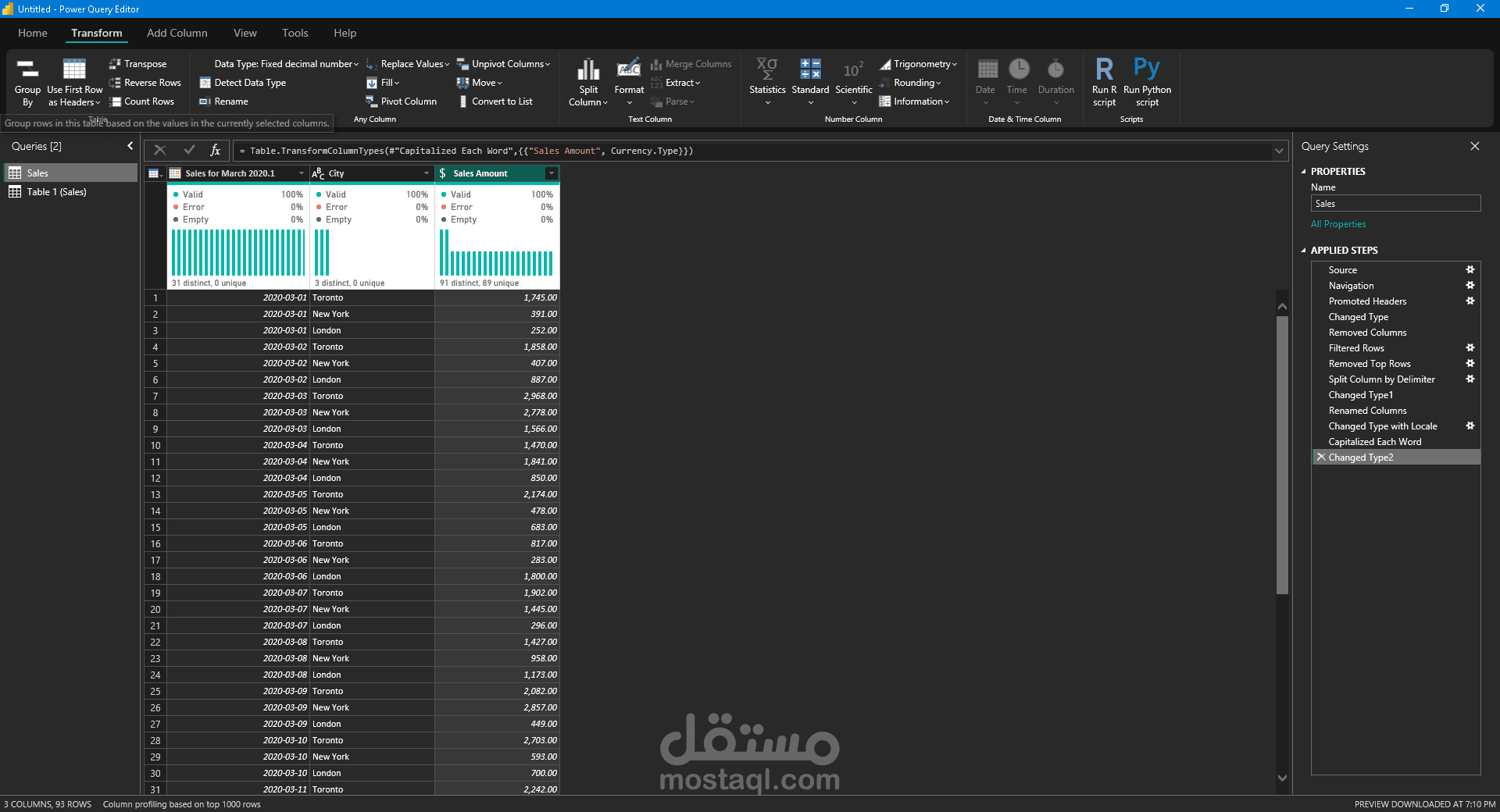This screenshot has height=812, width=1500.
Task: Select the Table 1 (Sales) query
Action: [x=71, y=191]
